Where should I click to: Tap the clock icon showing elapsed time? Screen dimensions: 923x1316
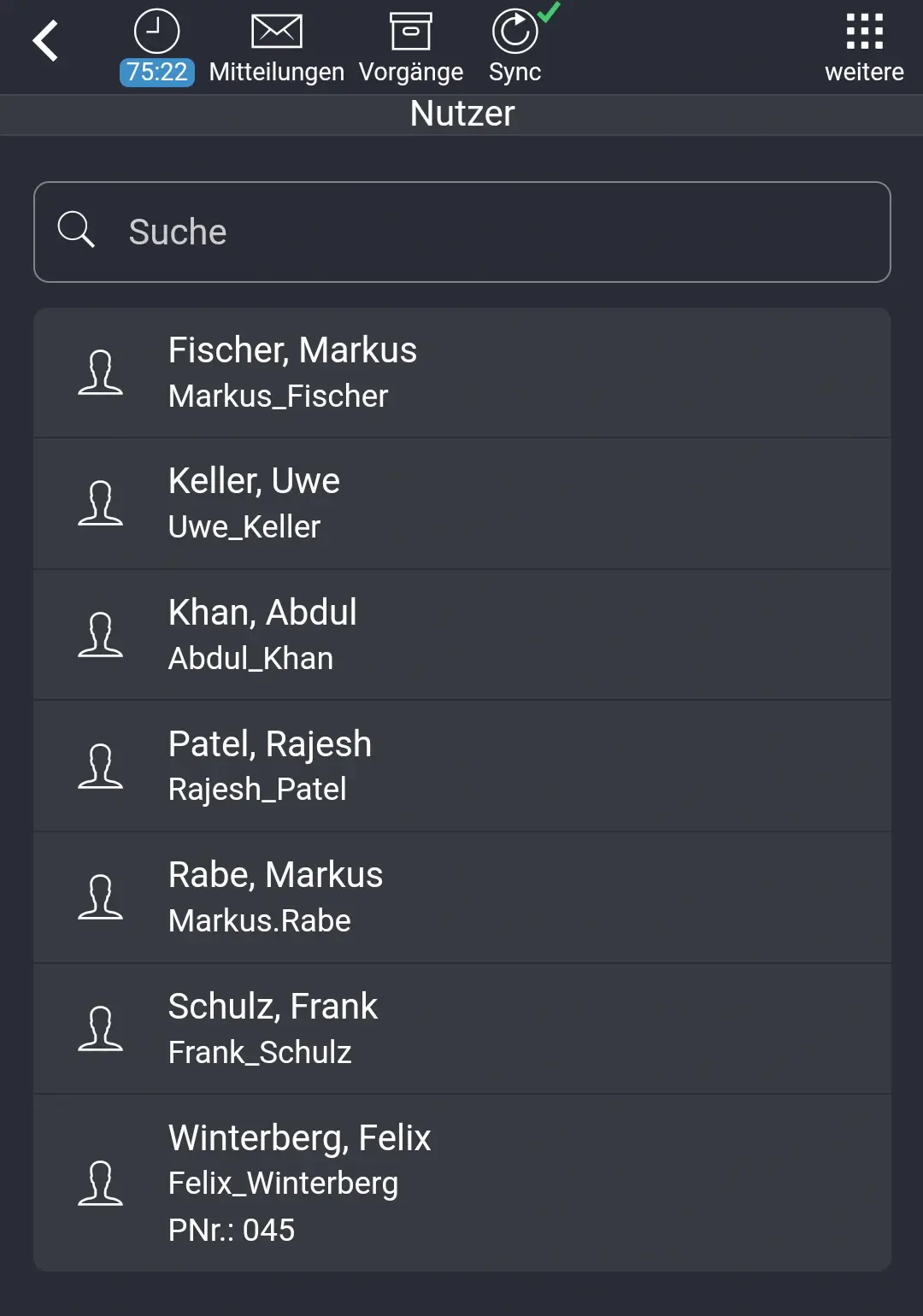(x=156, y=29)
